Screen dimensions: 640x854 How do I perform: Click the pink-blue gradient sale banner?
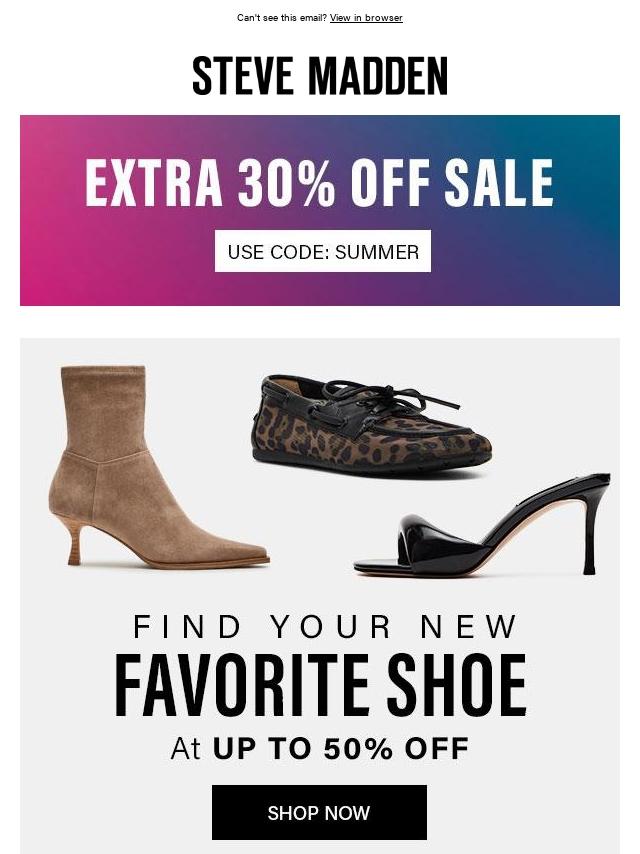pos(320,210)
